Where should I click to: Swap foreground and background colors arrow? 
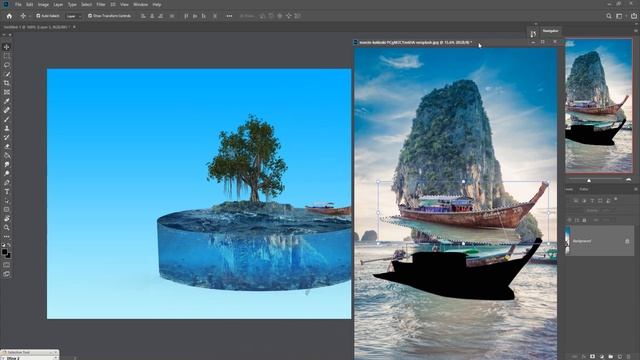[x=9, y=245]
